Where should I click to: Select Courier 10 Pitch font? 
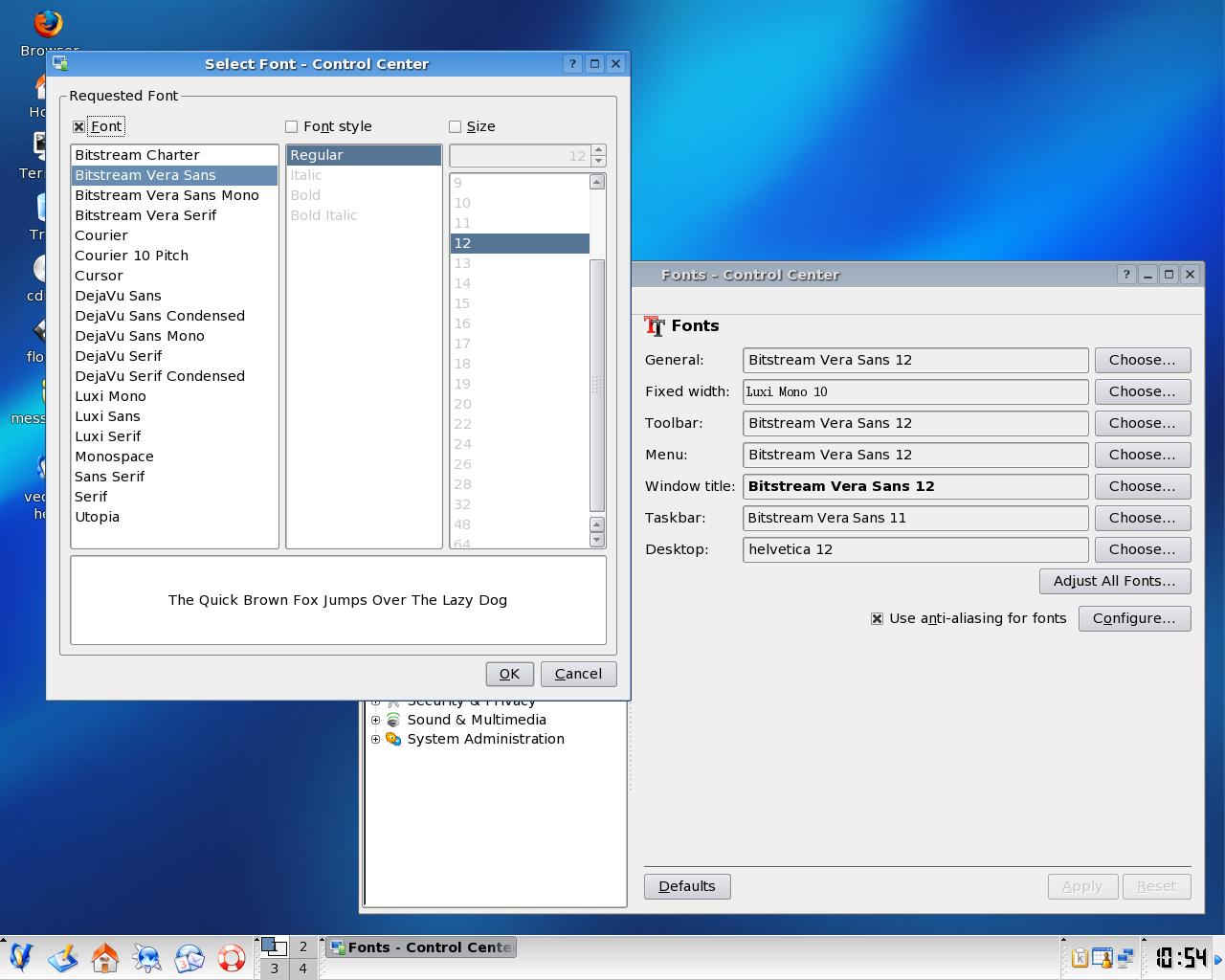(174, 256)
